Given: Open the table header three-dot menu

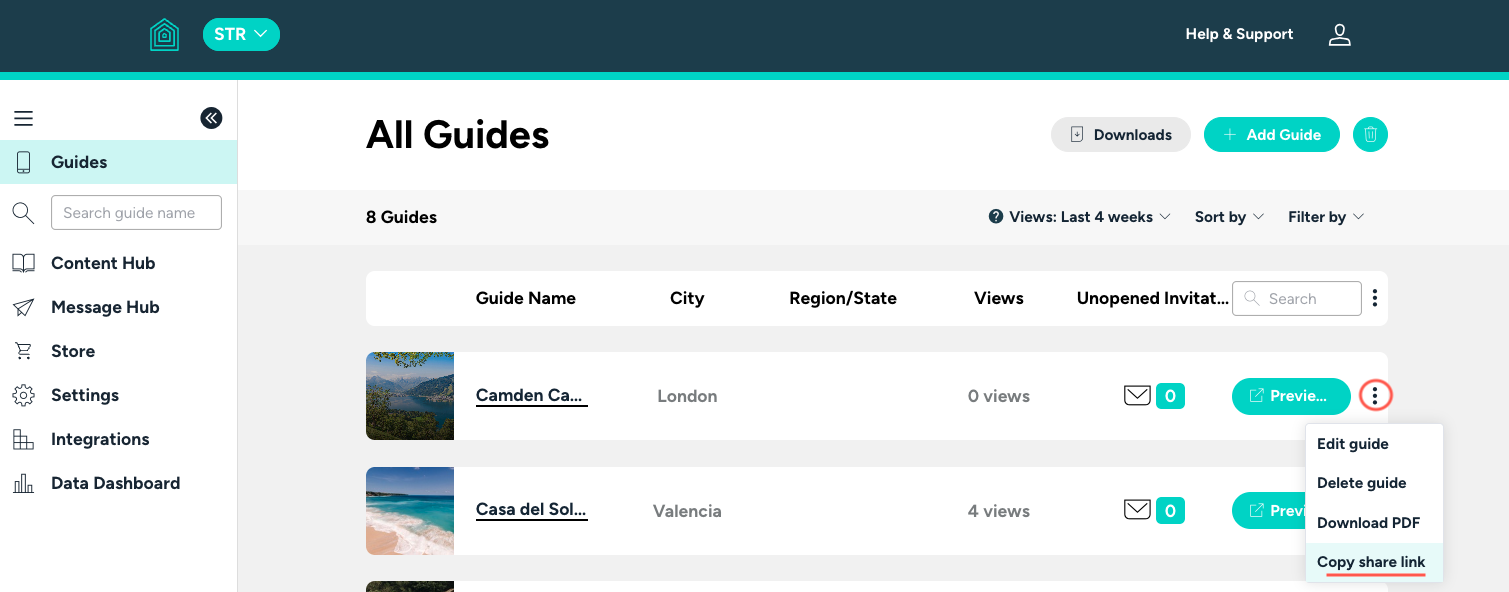Looking at the screenshot, I should pos(1375,298).
